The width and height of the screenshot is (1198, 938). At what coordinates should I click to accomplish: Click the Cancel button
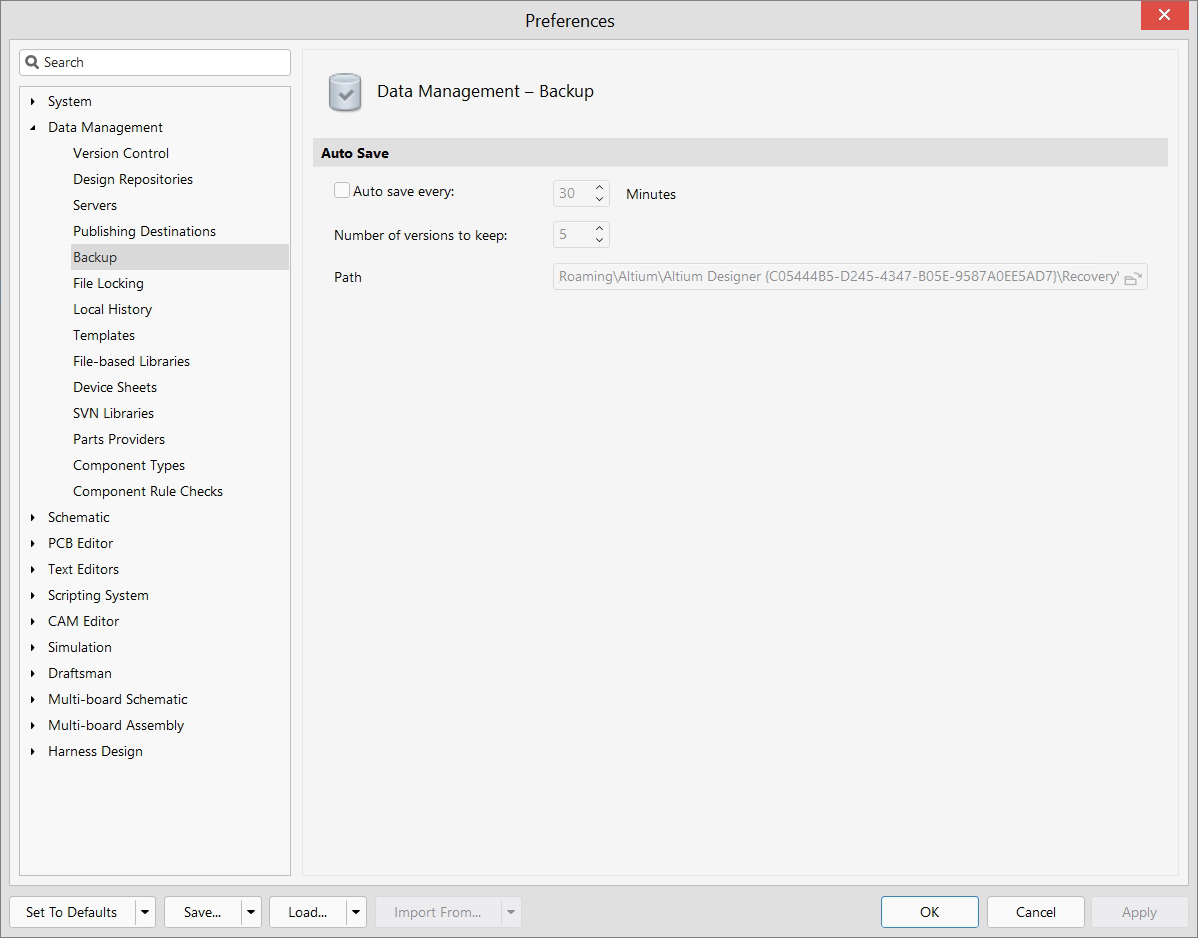click(x=1035, y=912)
